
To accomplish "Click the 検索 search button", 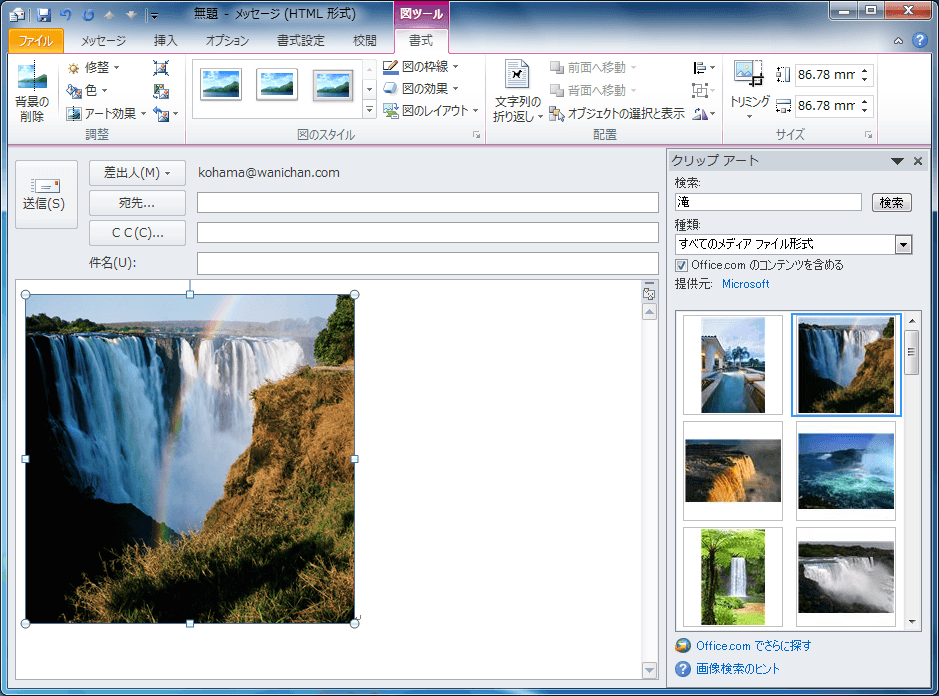I will [x=891, y=202].
